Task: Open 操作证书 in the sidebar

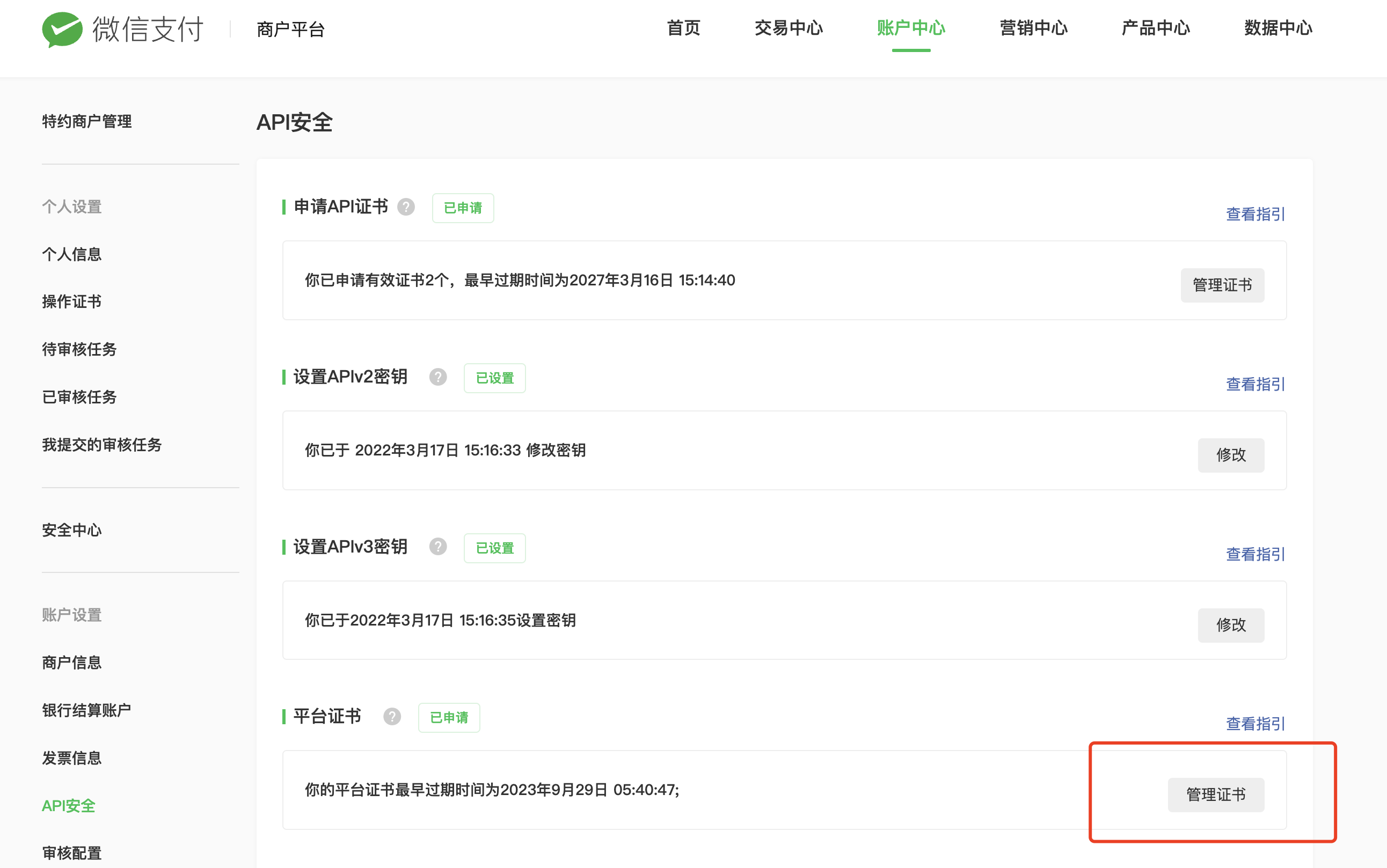Action: coord(72,301)
